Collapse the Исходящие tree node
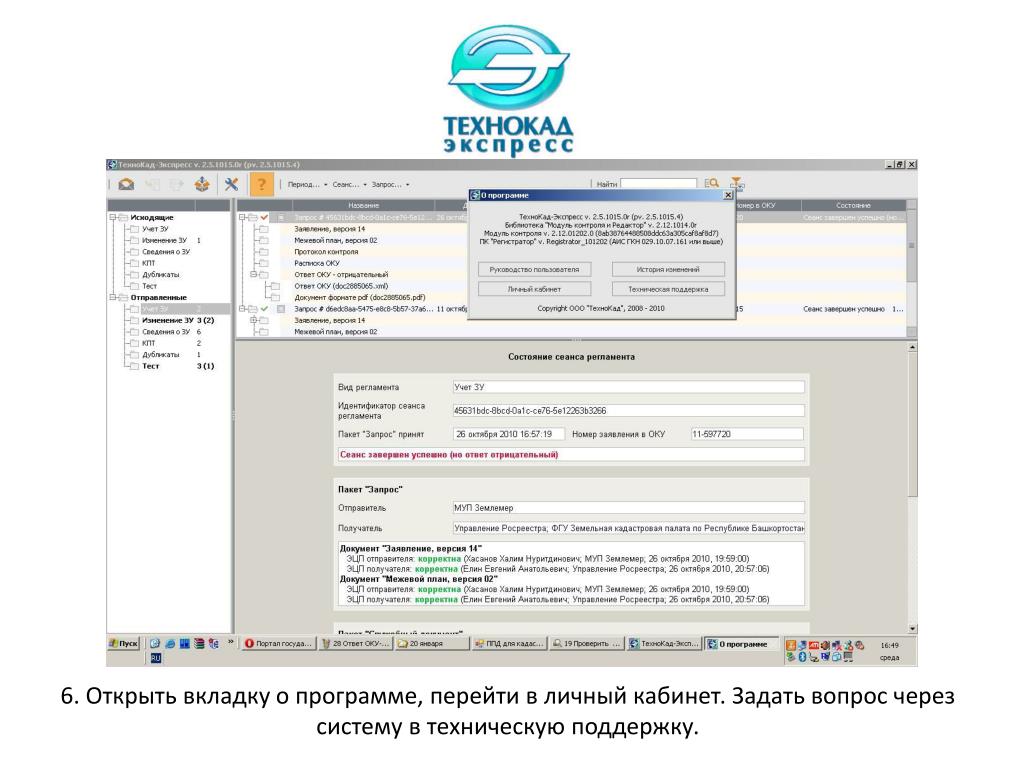 (x=113, y=217)
